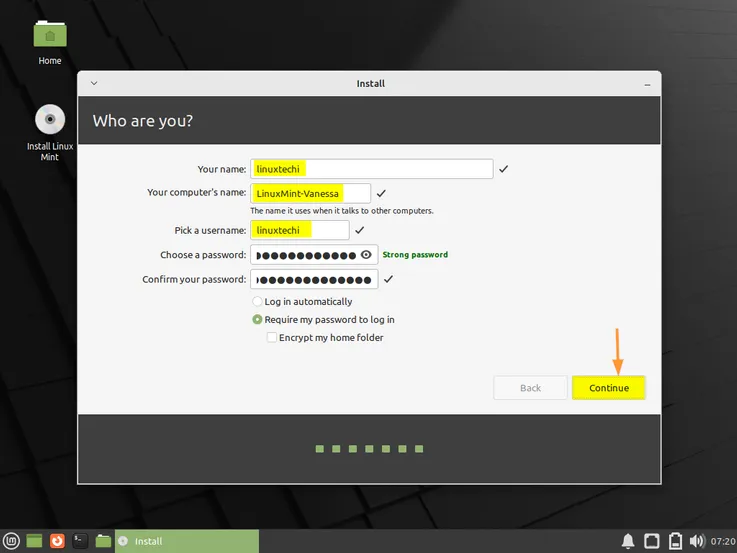This screenshot has width=737, height=553.
Task: Click the network tray icon
Action: tap(651, 541)
